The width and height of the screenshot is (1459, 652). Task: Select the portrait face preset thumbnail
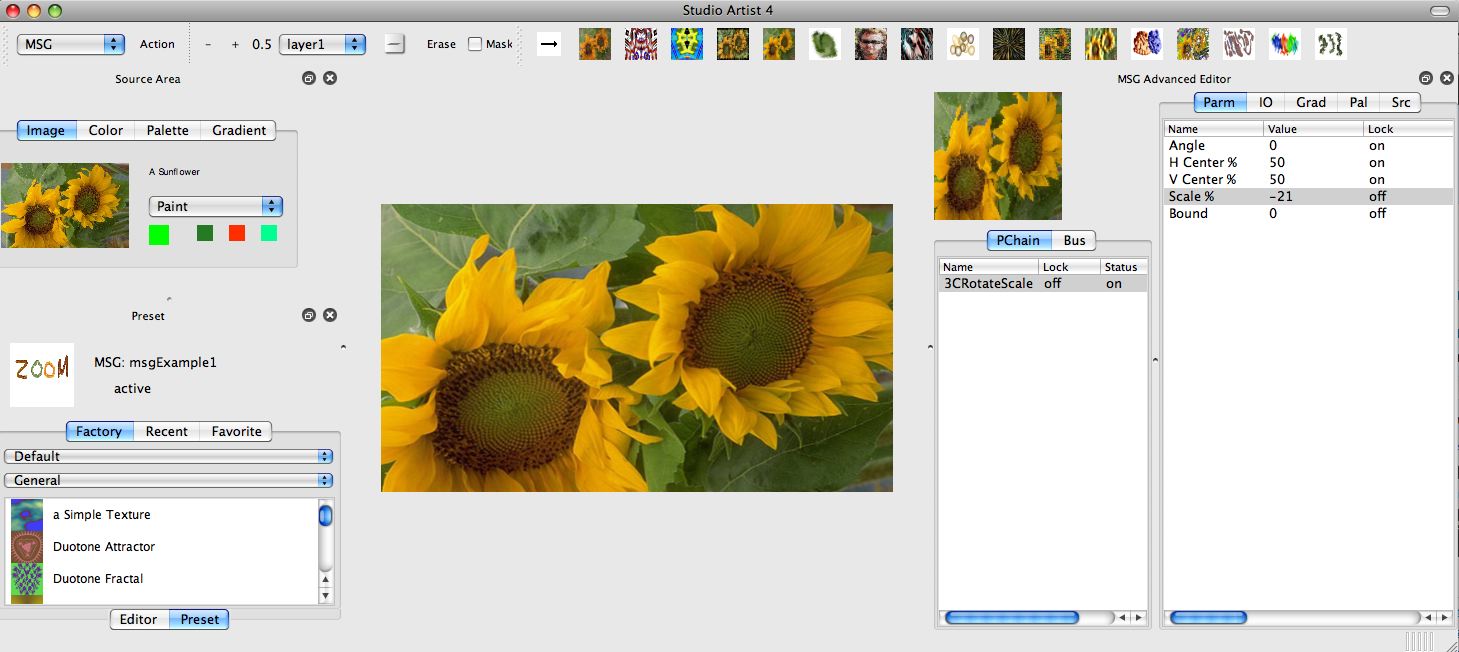(870, 44)
